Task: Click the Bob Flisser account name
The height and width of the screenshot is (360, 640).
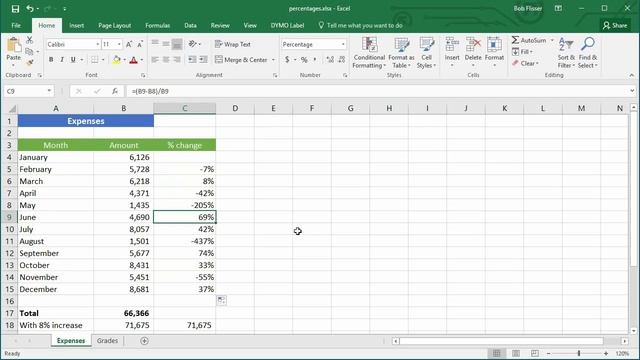Action: click(528, 9)
